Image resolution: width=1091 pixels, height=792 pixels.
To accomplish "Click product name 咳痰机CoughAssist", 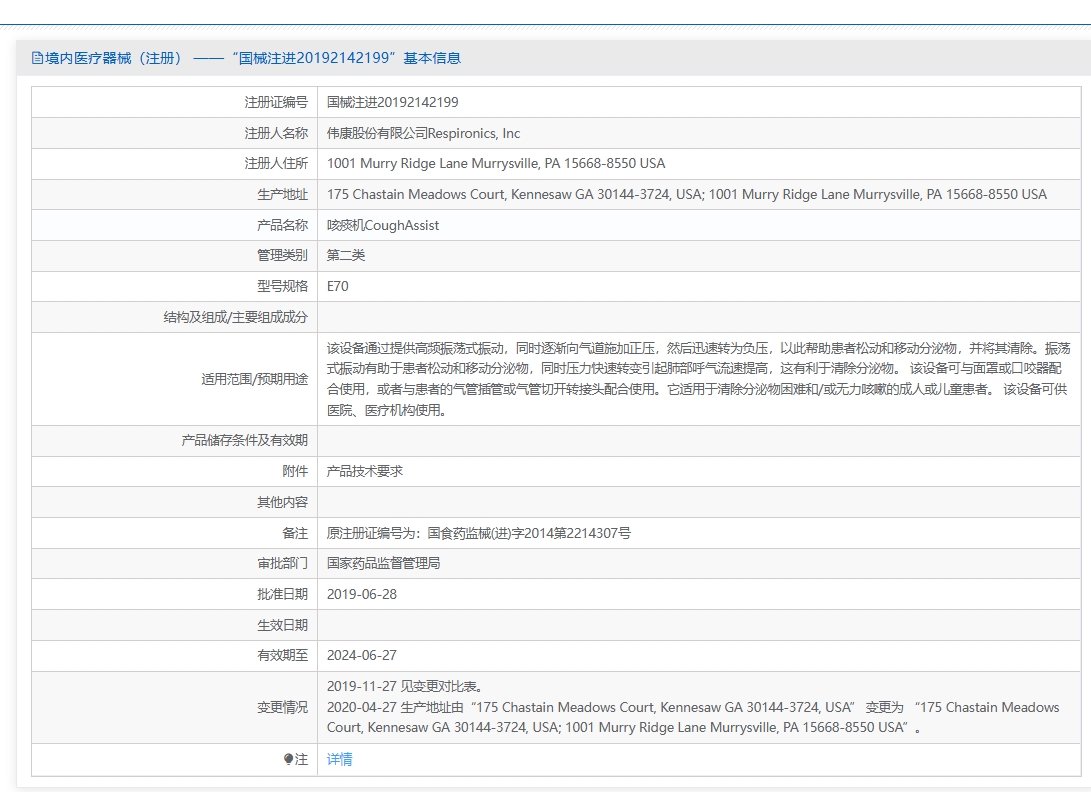I will coord(383,225).
